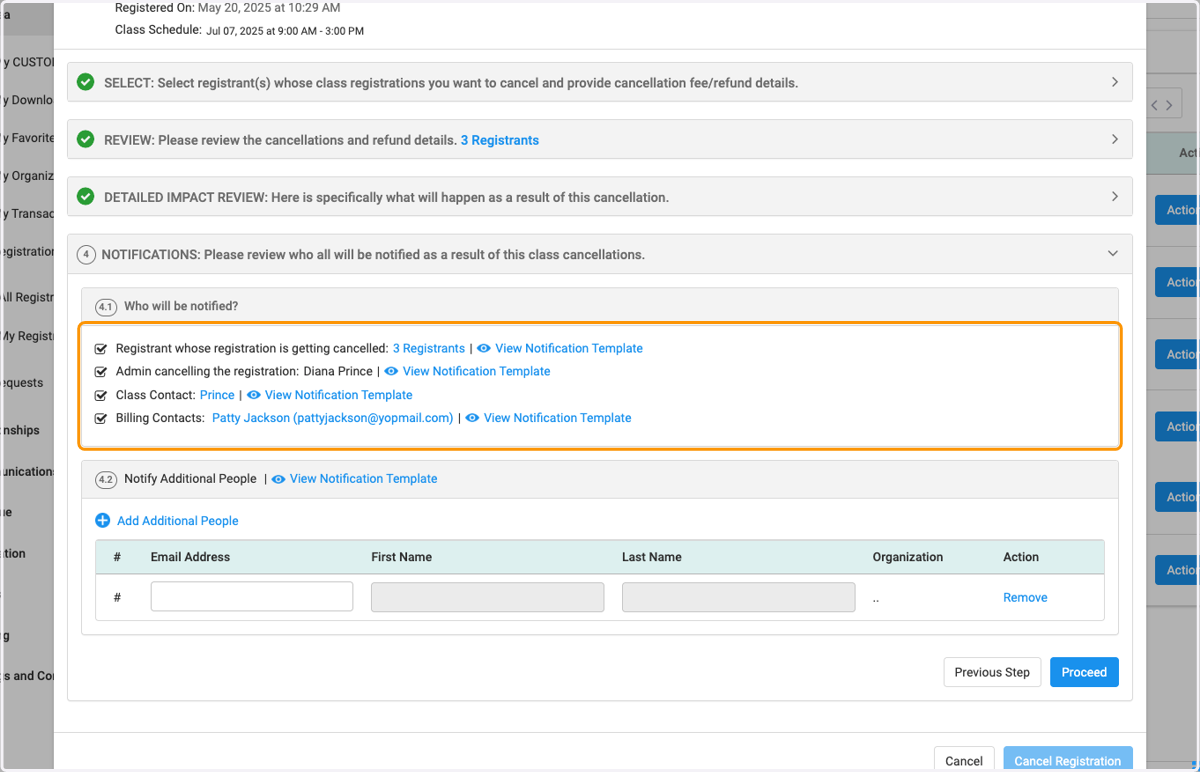Click the Proceed button
The width and height of the screenshot is (1200, 772).
pos(1084,672)
